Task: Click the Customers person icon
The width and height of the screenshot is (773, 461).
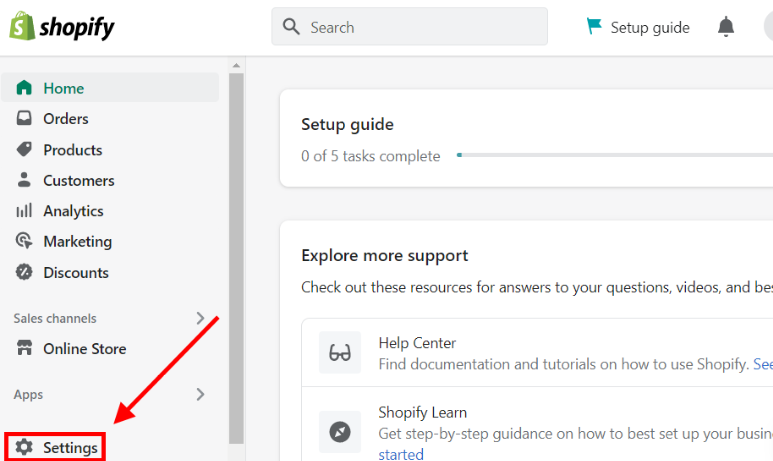Action: pyautogui.click(x=24, y=180)
